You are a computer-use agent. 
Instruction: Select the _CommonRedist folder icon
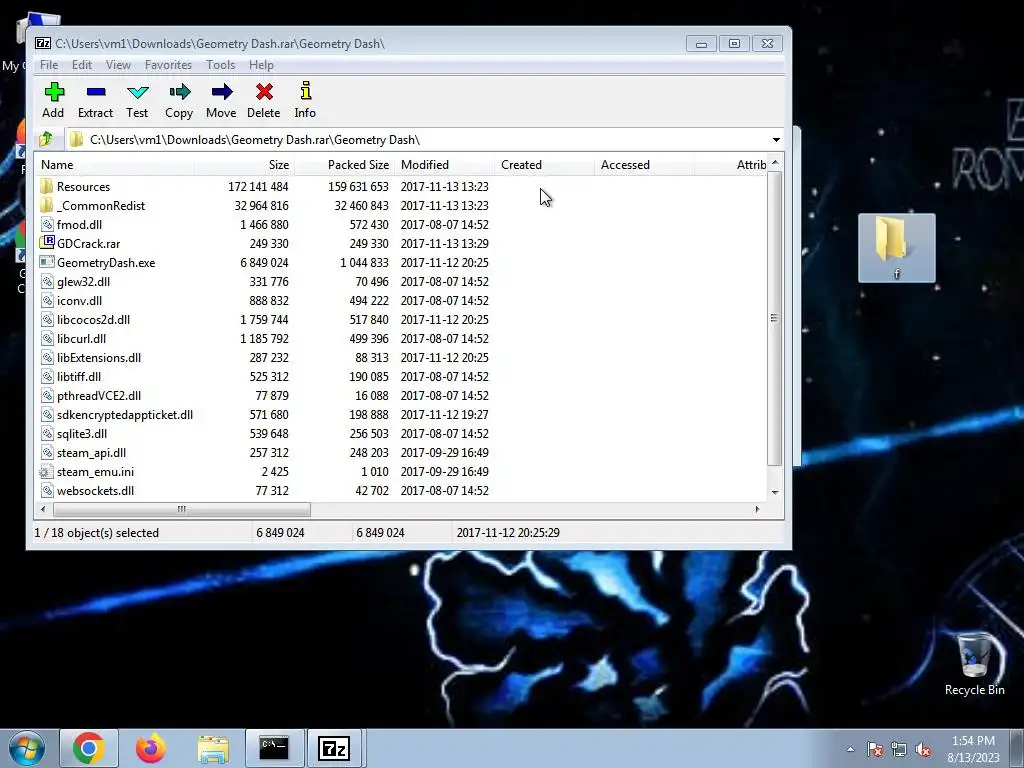point(46,205)
